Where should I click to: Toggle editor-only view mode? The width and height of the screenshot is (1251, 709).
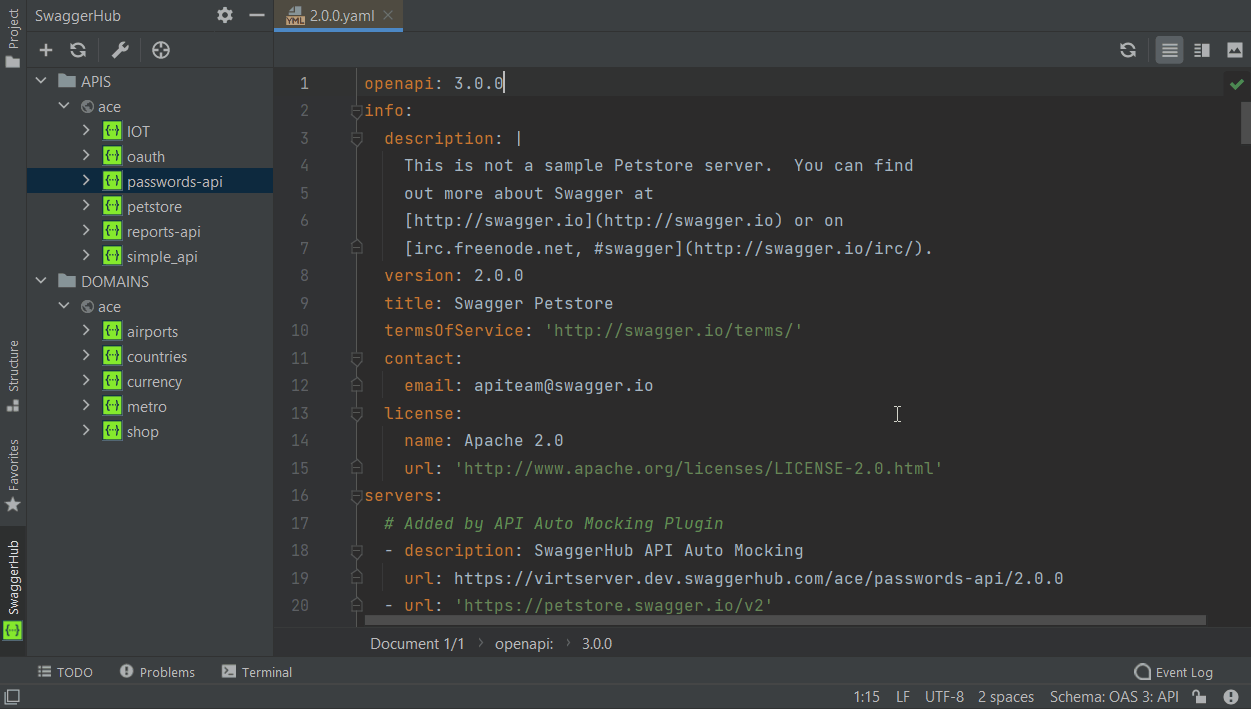coord(1169,49)
